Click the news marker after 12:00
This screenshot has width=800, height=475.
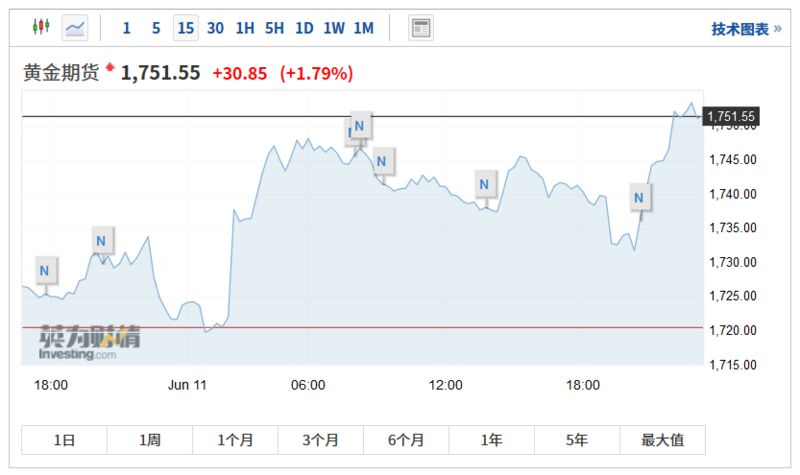point(484,184)
